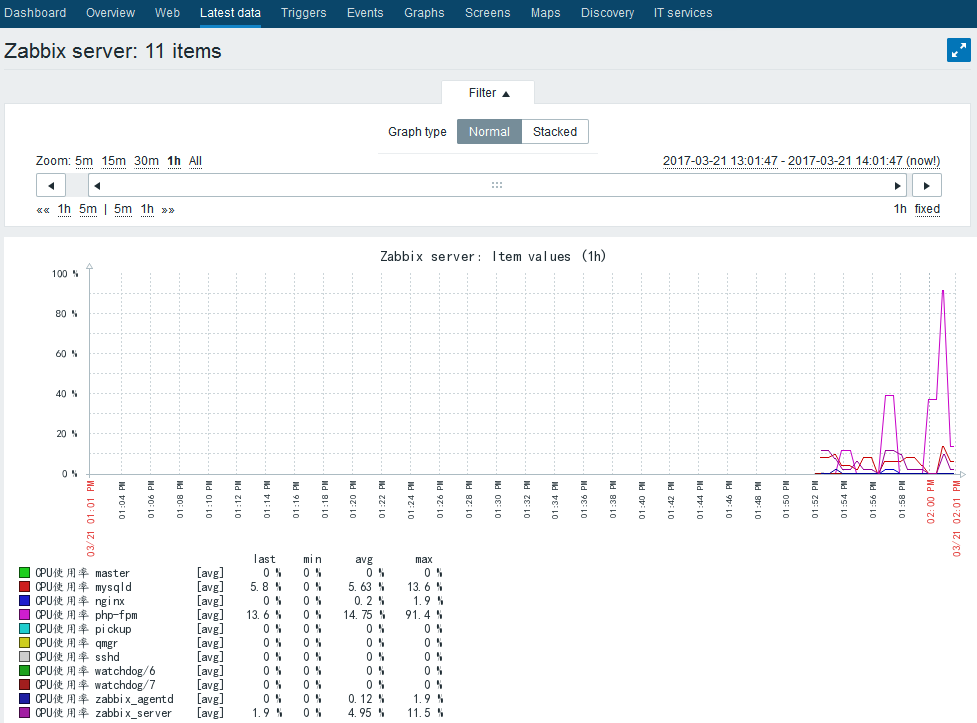Click the blue nginx legend swatch

click(24, 600)
